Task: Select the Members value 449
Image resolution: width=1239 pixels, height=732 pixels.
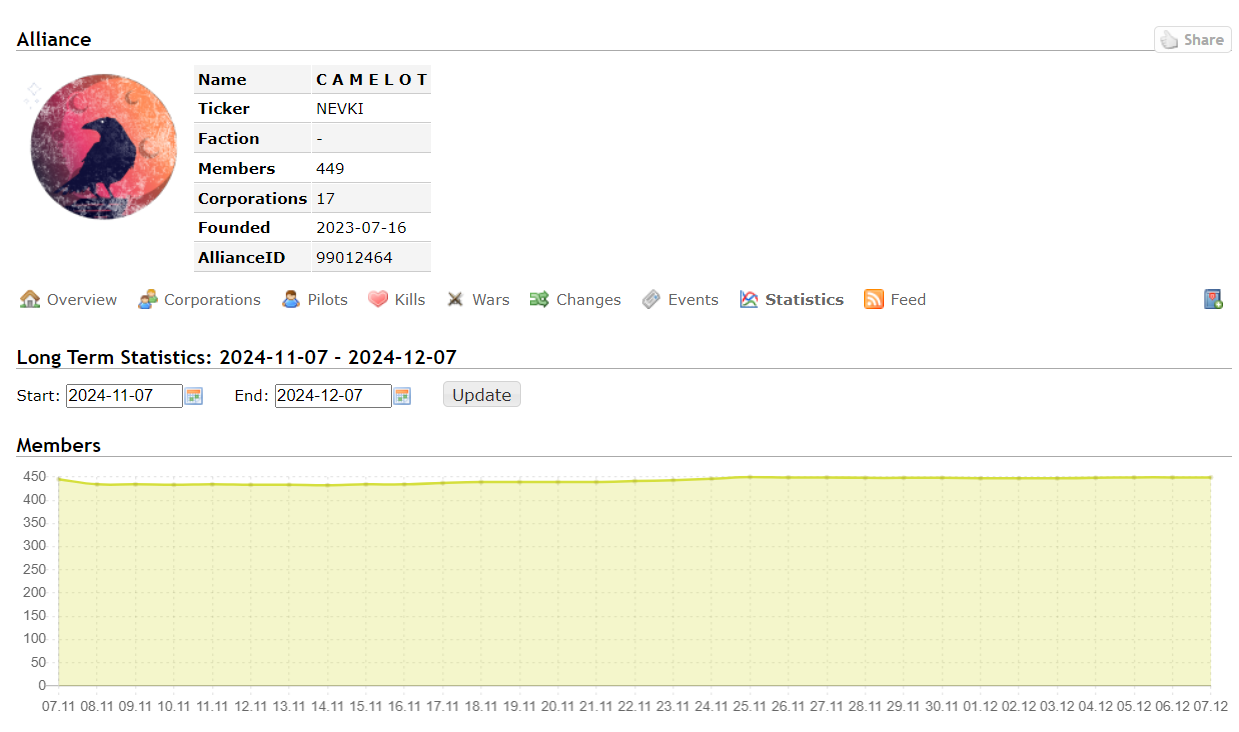Action: [330, 169]
